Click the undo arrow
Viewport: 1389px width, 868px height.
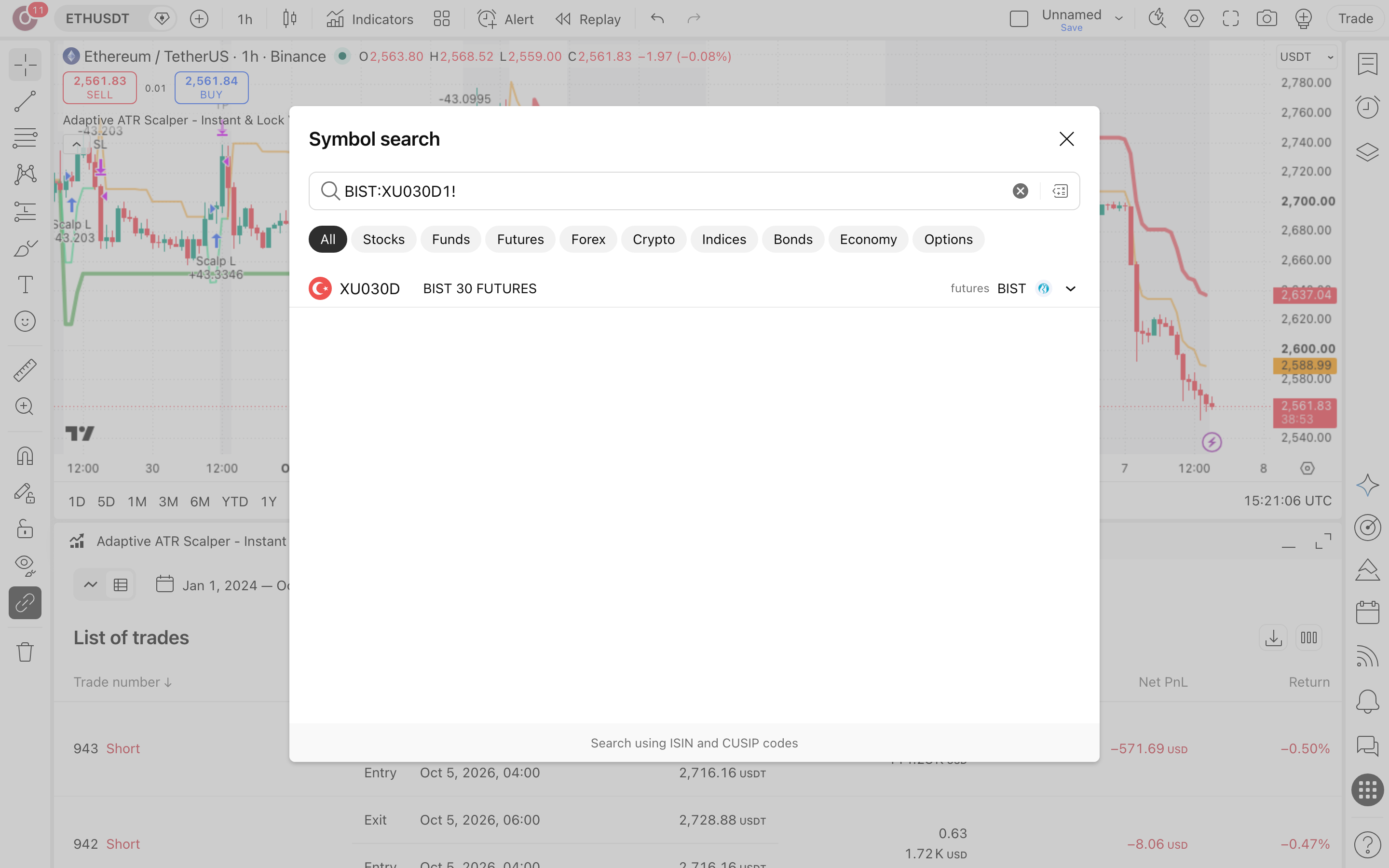tap(657, 19)
